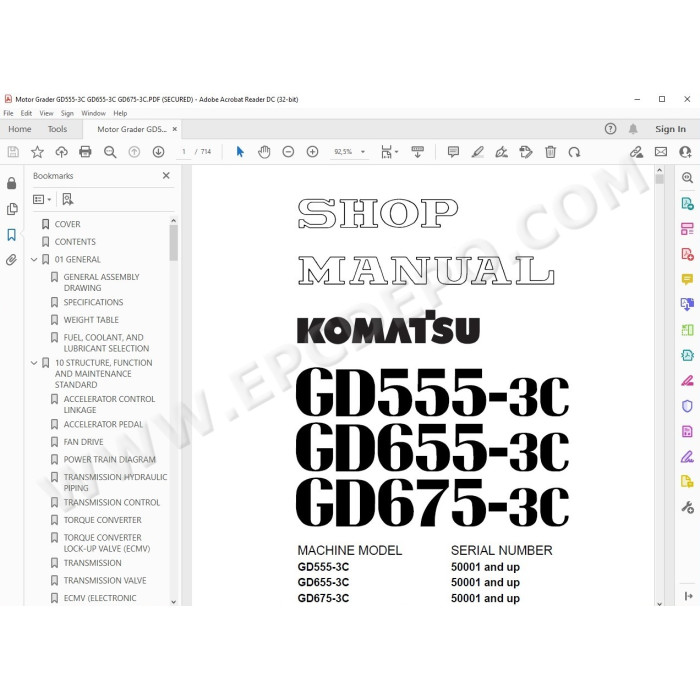Go to next page arrow
The height and width of the screenshot is (700, 700).
[x=158, y=152]
